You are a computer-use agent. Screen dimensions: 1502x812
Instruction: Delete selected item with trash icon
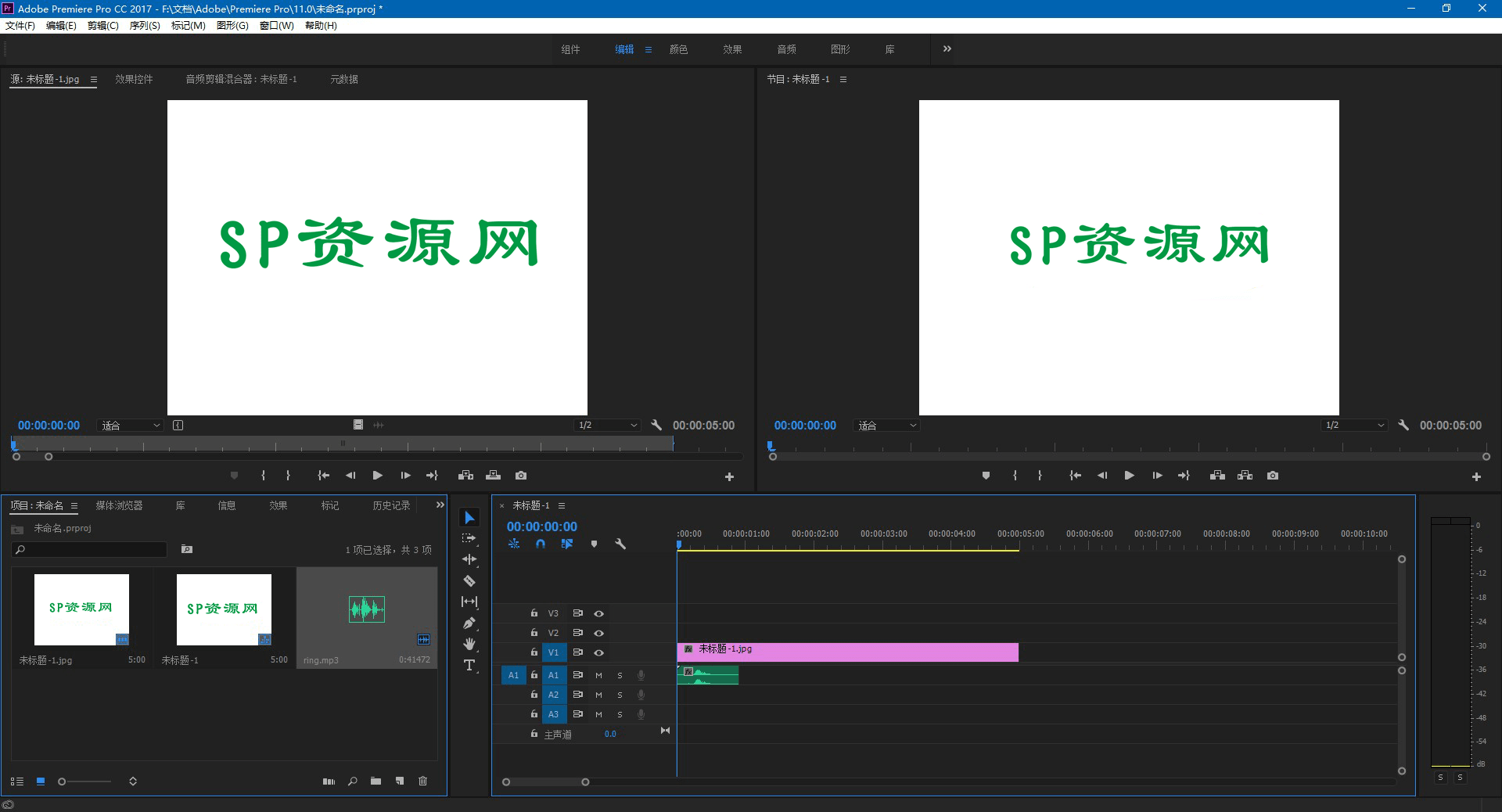tap(422, 781)
